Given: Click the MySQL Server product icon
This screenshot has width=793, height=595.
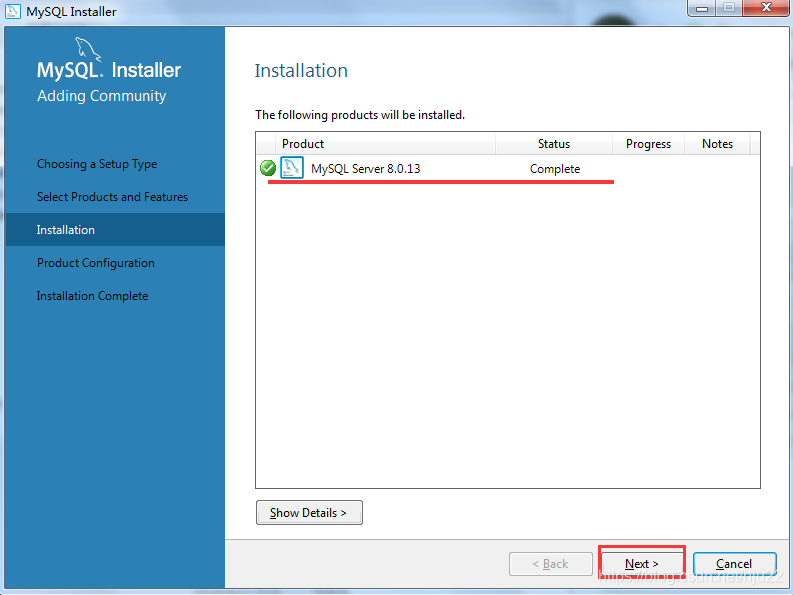Looking at the screenshot, I should pos(292,168).
